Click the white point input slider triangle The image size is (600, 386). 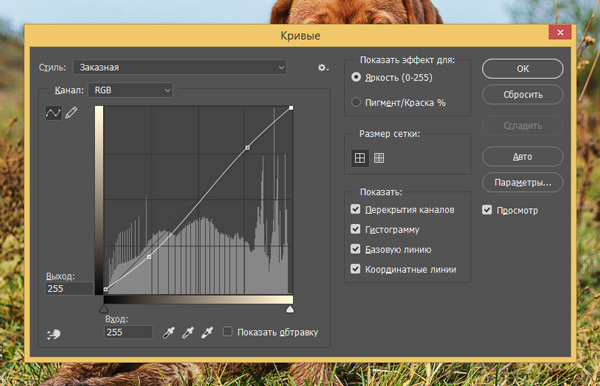pos(290,309)
